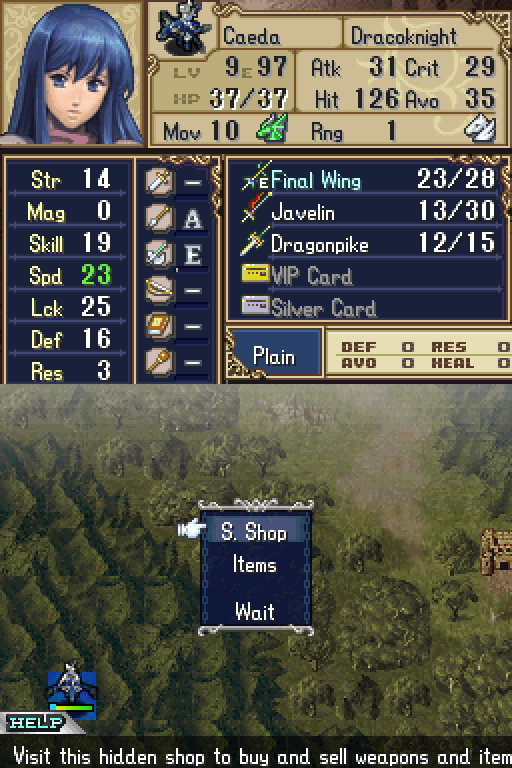
Task: Select Wait command
Action: pos(254,611)
